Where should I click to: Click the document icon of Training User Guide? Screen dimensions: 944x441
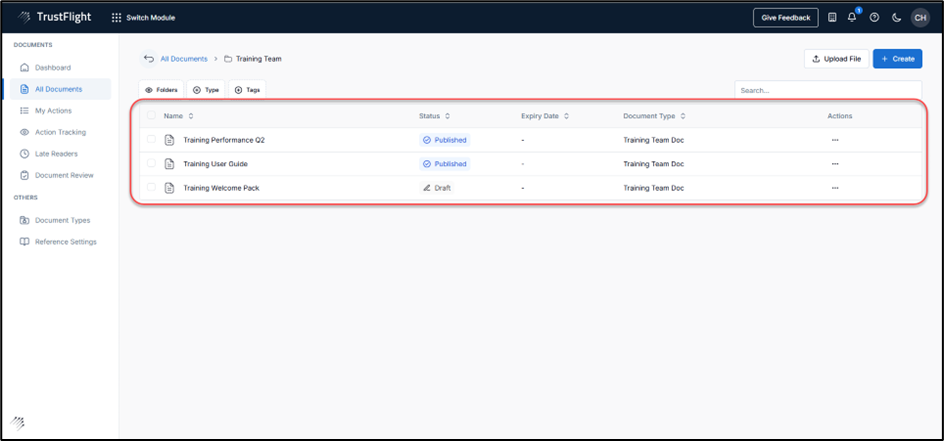170,164
